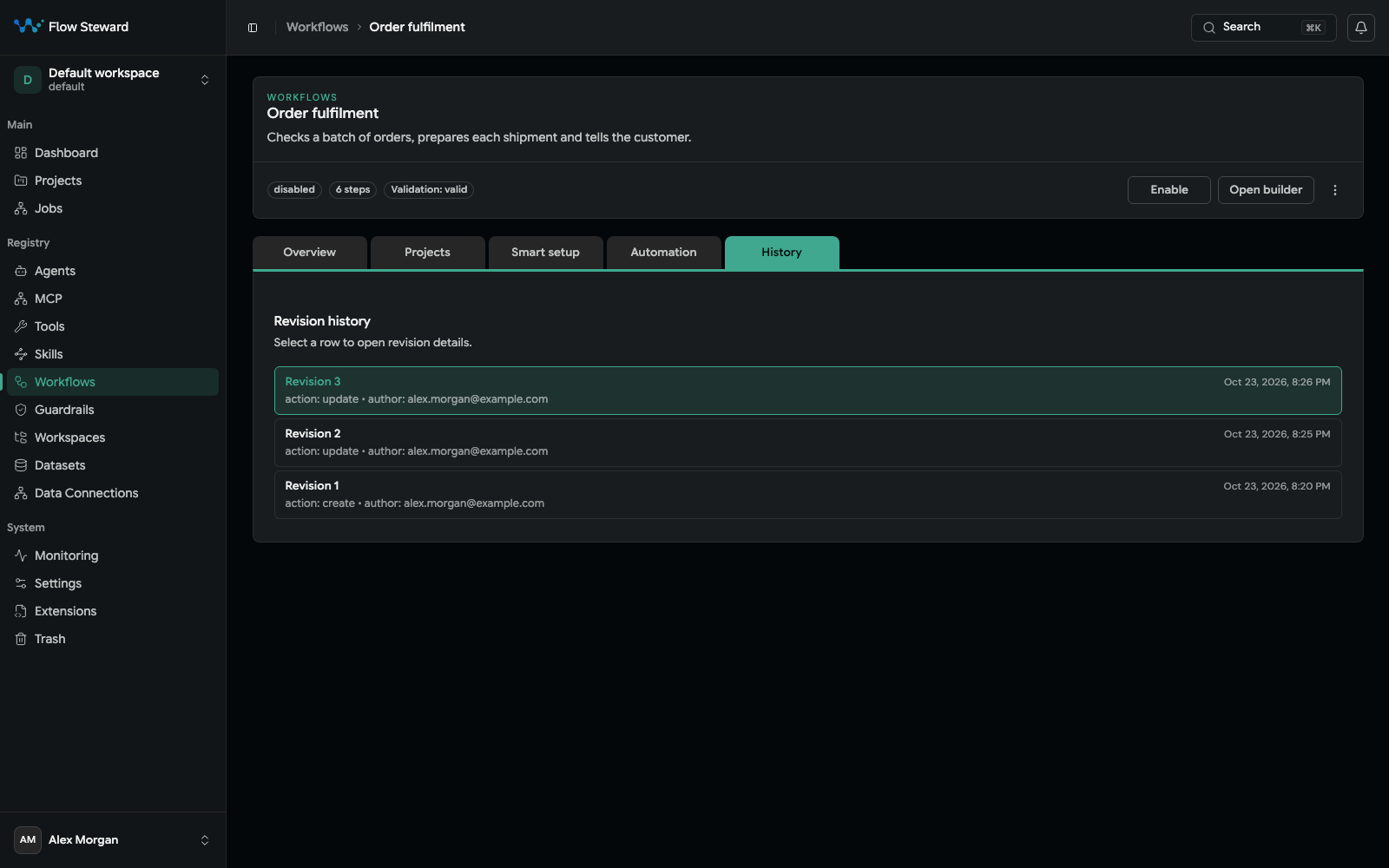The width and height of the screenshot is (1389, 868).
Task: Select the Revision 2 row
Action: pyautogui.click(x=807, y=443)
